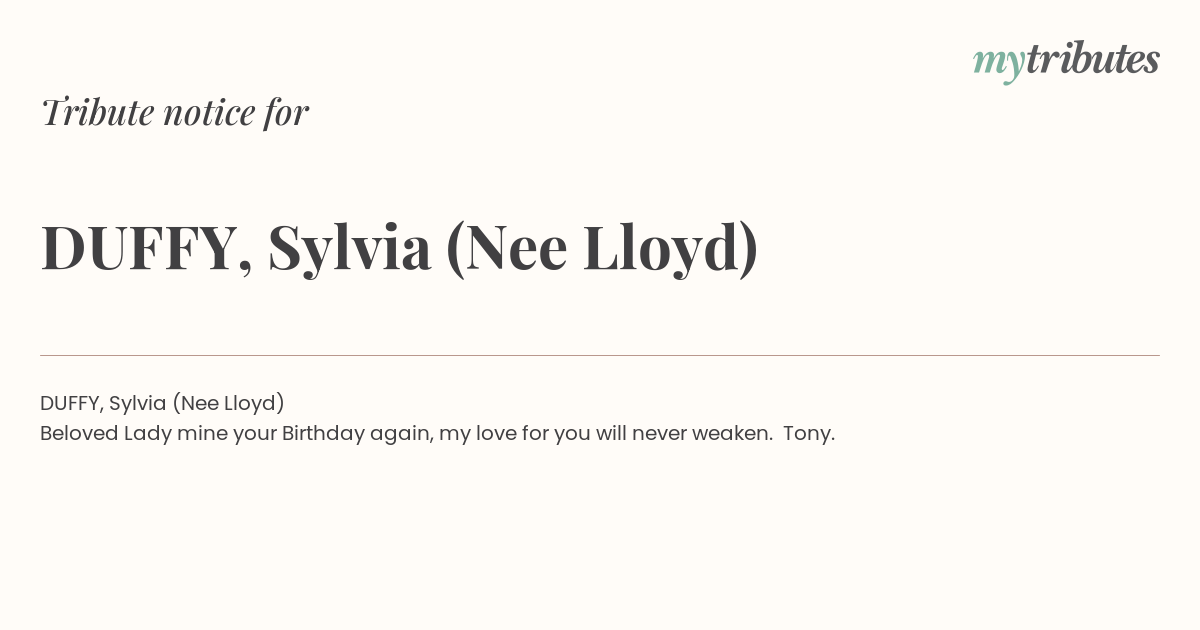The width and height of the screenshot is (1200, 630).
Task: Click "(Nee Lloyd)" in the large title
Action: point(601,249)
